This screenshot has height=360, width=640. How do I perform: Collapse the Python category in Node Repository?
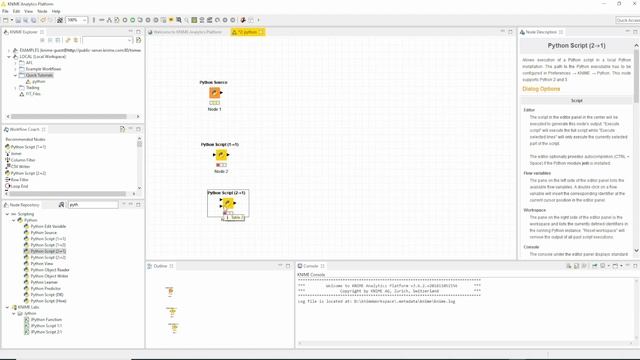pos(14,220)
